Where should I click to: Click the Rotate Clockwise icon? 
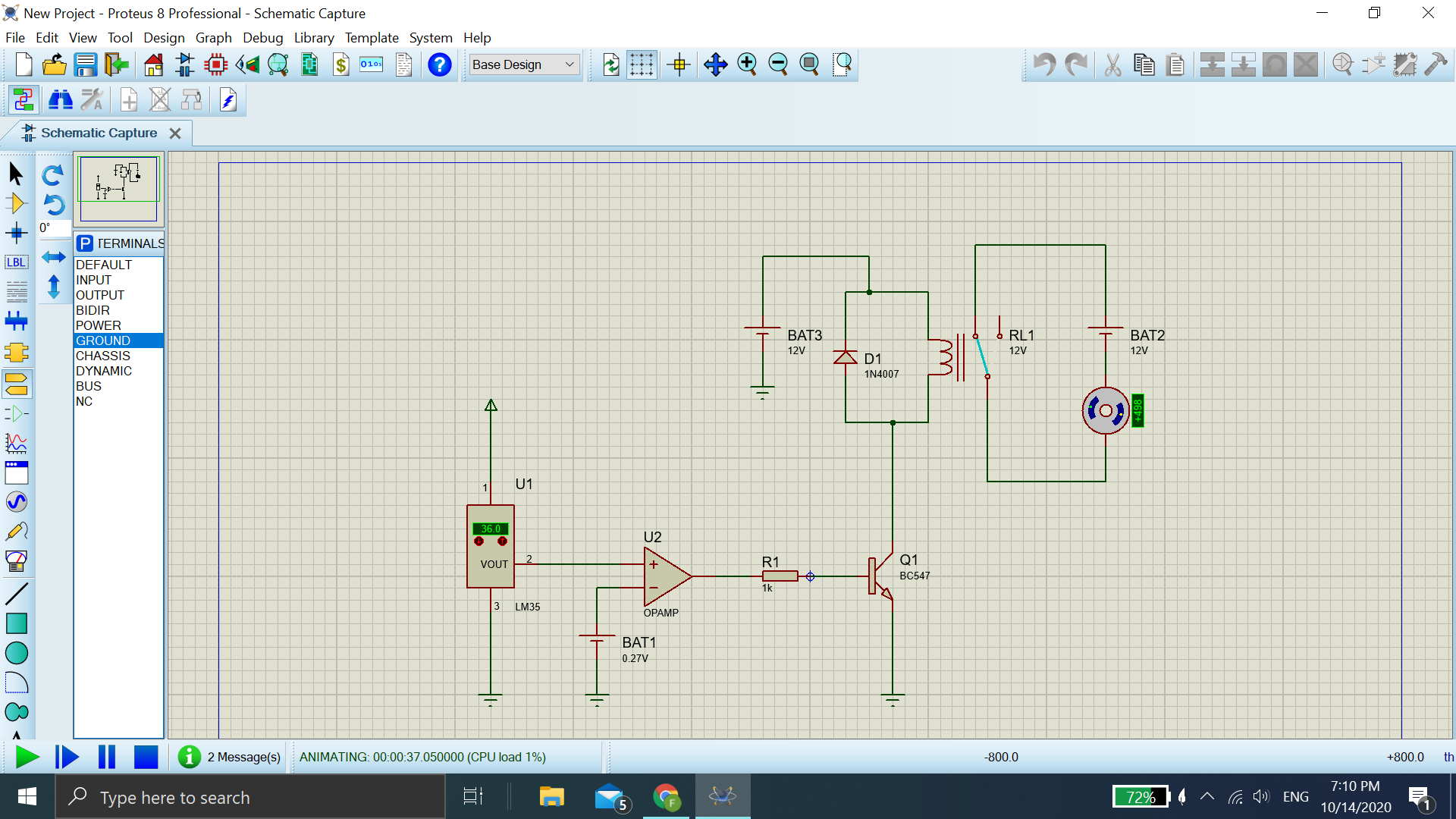(53, 175)
